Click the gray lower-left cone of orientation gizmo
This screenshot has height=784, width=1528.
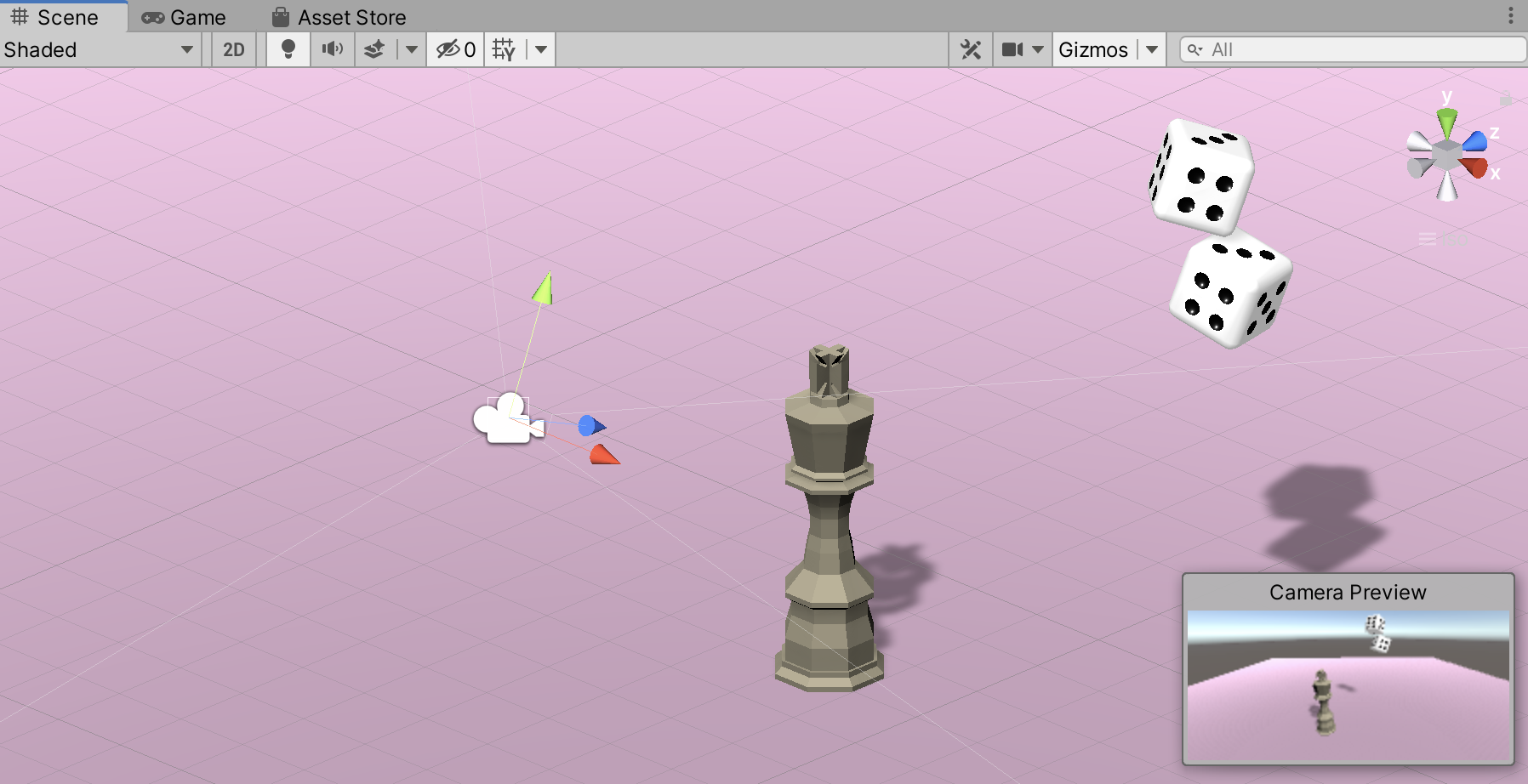(1419, 168)
